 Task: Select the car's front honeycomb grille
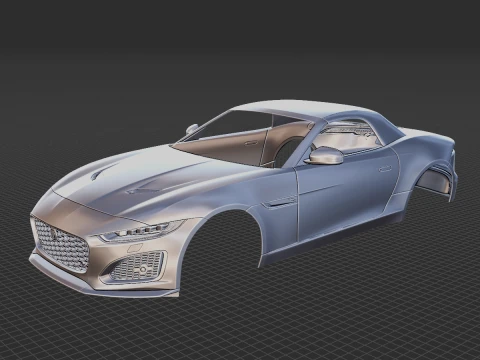(61, 245)
